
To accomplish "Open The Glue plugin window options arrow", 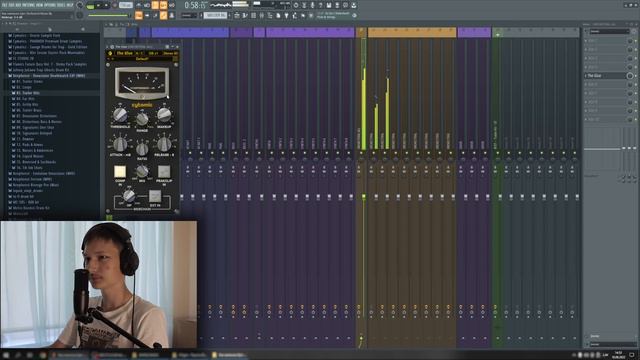I will click(107, 47).
